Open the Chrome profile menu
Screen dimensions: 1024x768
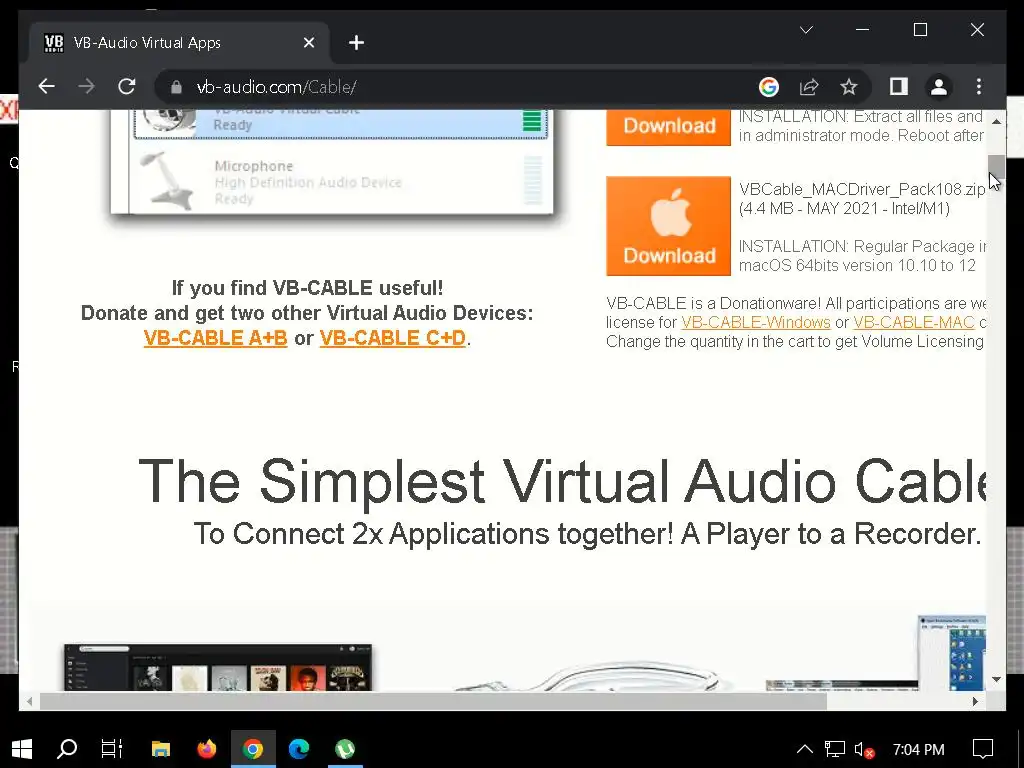(938, 87)
